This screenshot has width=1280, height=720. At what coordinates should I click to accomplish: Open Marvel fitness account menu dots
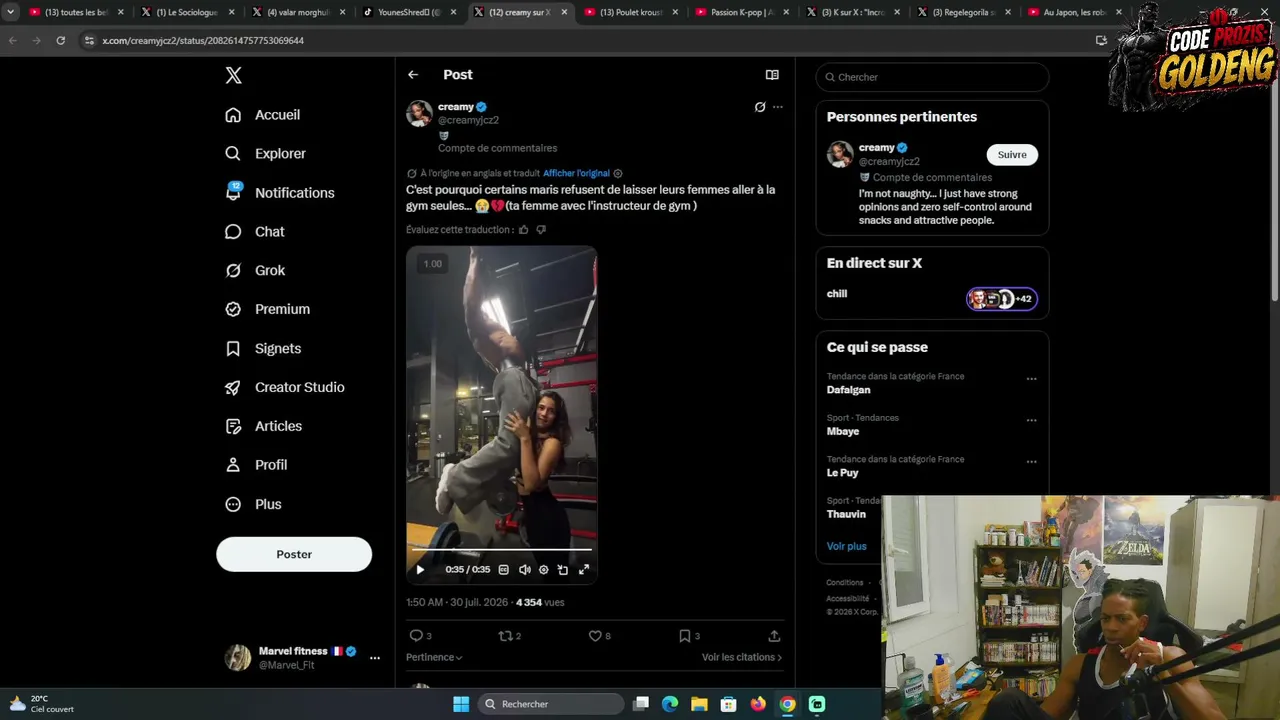click(x=375, y=658)
